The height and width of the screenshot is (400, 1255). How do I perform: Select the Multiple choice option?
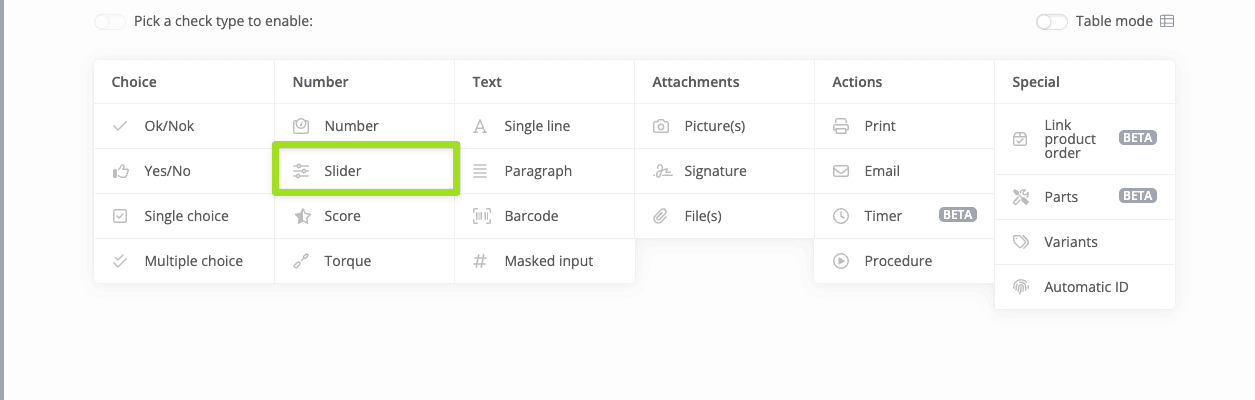(x=193, y=261)
